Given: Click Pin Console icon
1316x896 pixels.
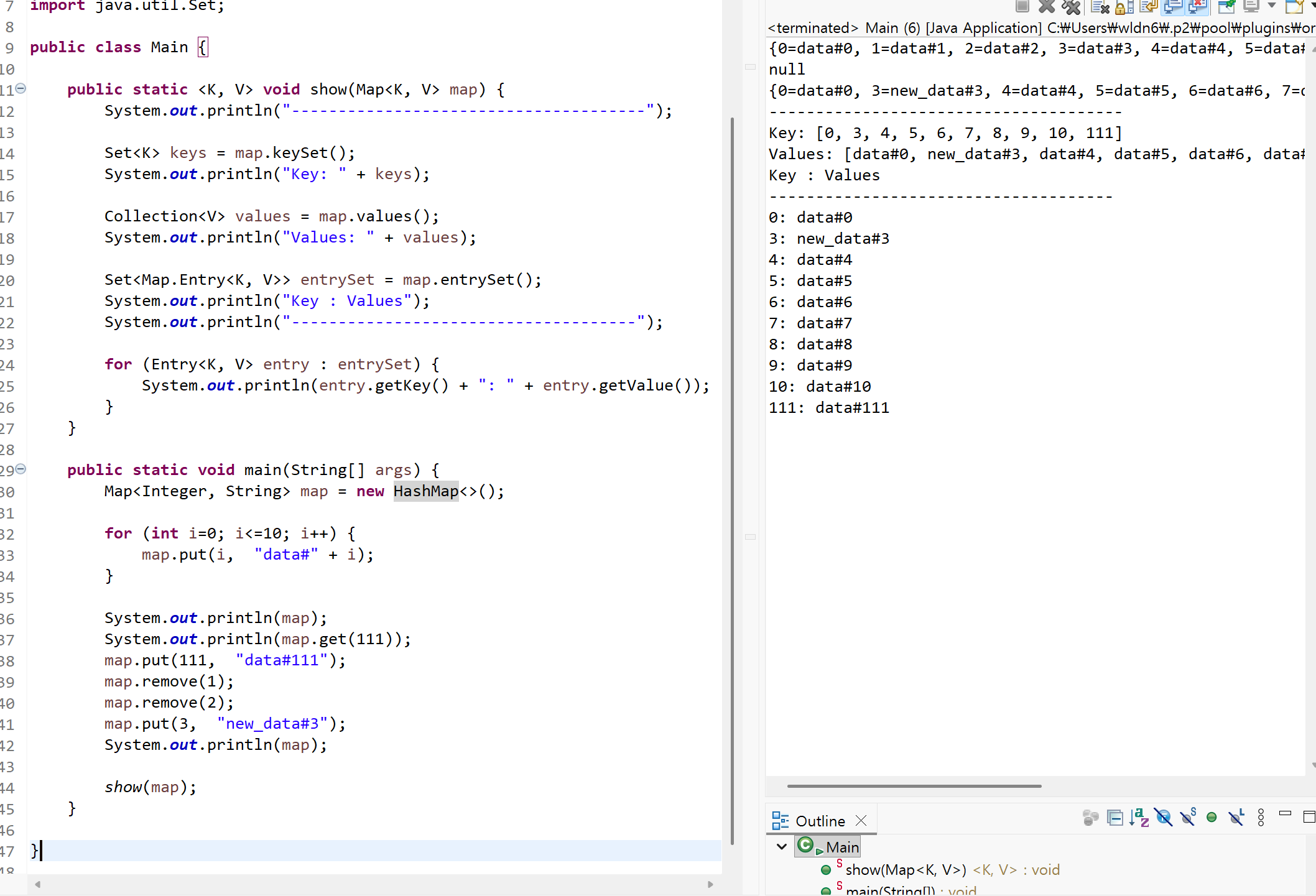Looking at the screenshot, I should (x=1226, y=7).
